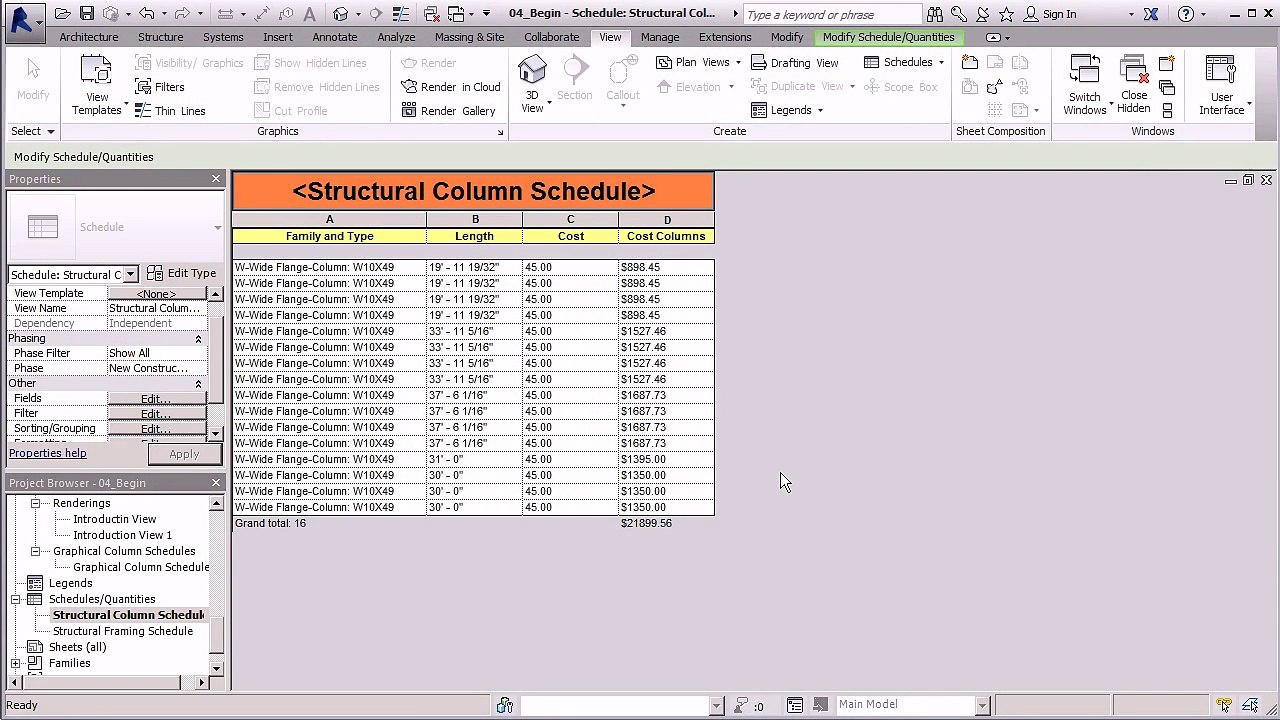Click the Undo arrow icon
Image resolution: width=1280 pixels, height=720 pixels.
point(147,14)
